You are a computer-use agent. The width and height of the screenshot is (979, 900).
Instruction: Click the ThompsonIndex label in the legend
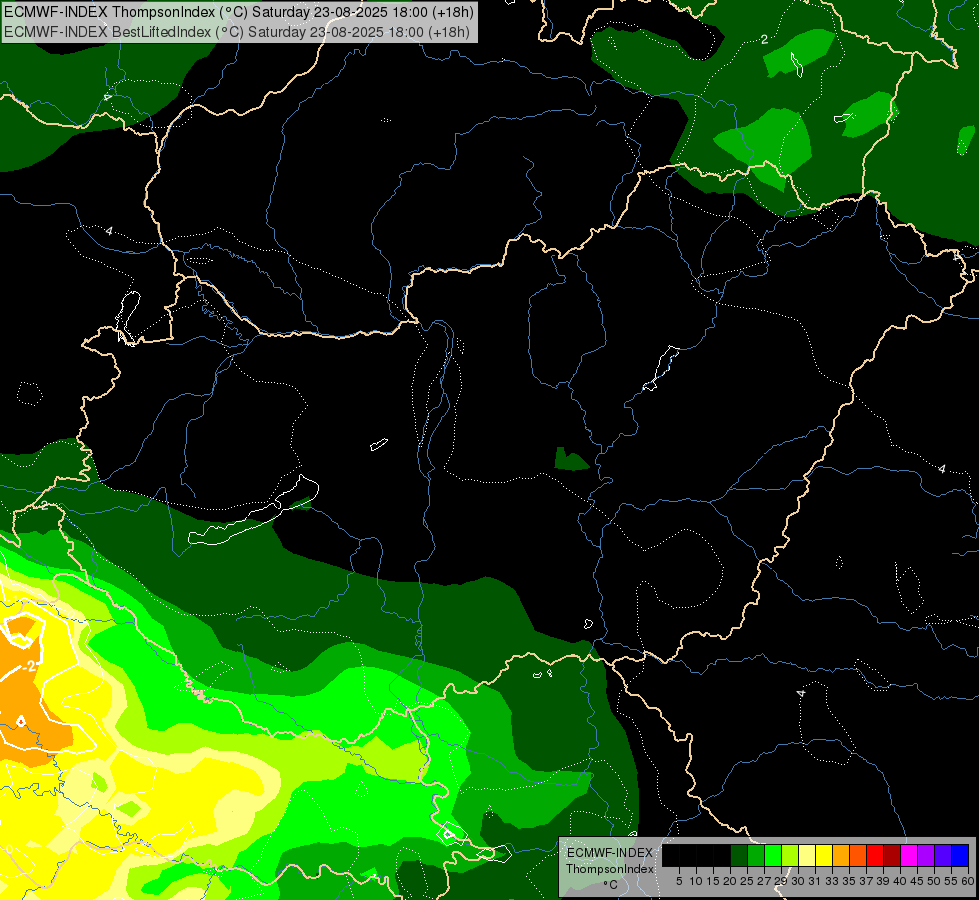[610, 869]
